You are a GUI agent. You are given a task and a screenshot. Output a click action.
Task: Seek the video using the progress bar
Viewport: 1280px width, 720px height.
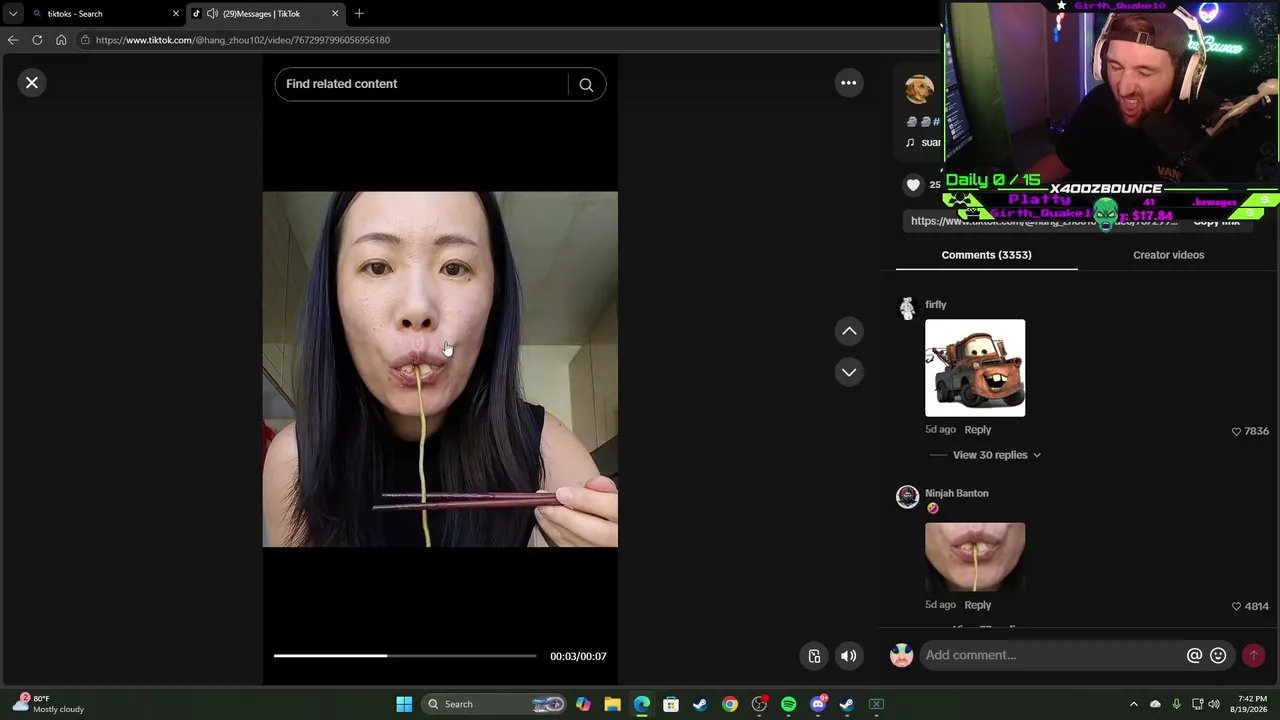405,656
